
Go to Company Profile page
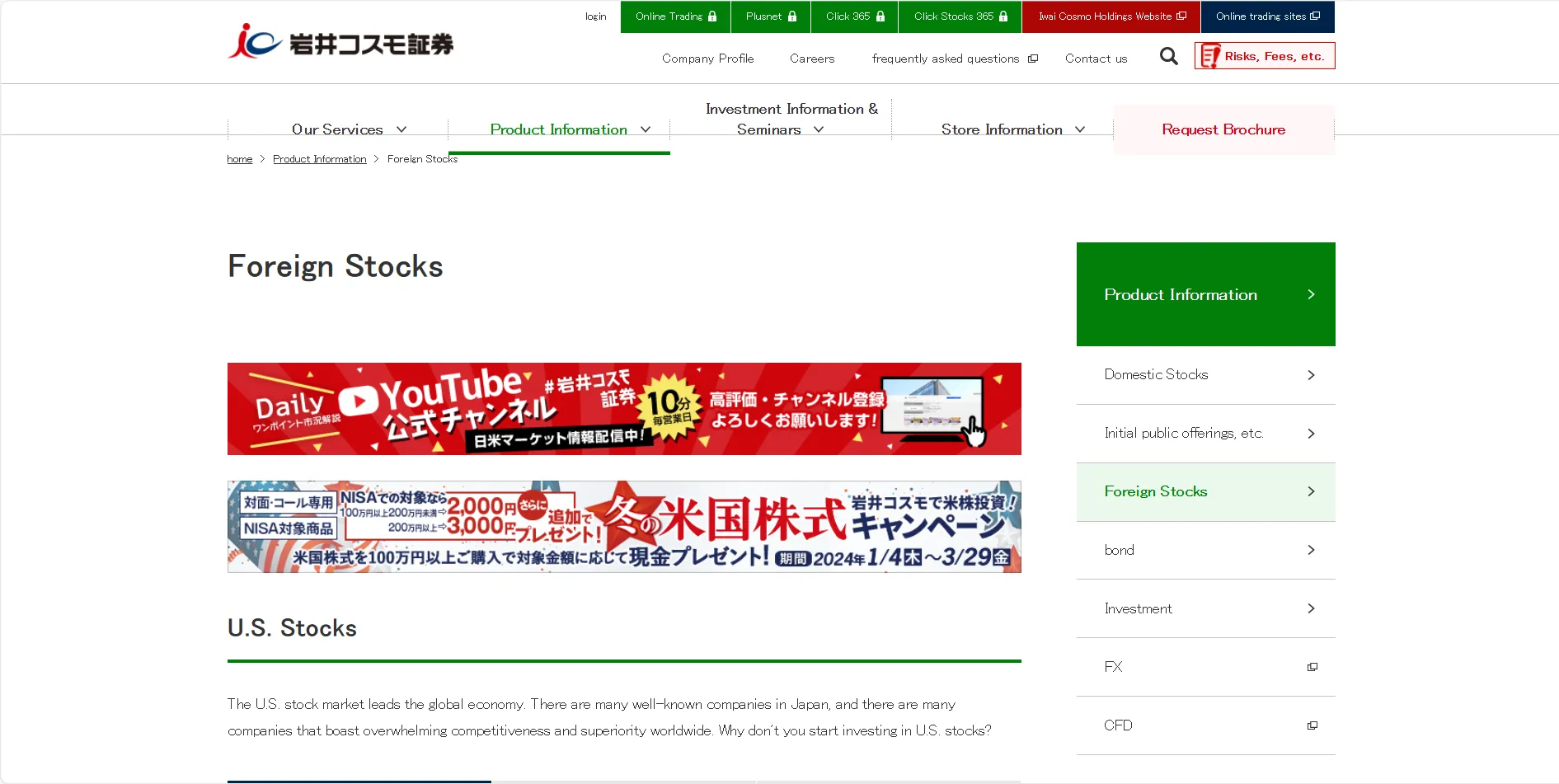click(708, 59)
